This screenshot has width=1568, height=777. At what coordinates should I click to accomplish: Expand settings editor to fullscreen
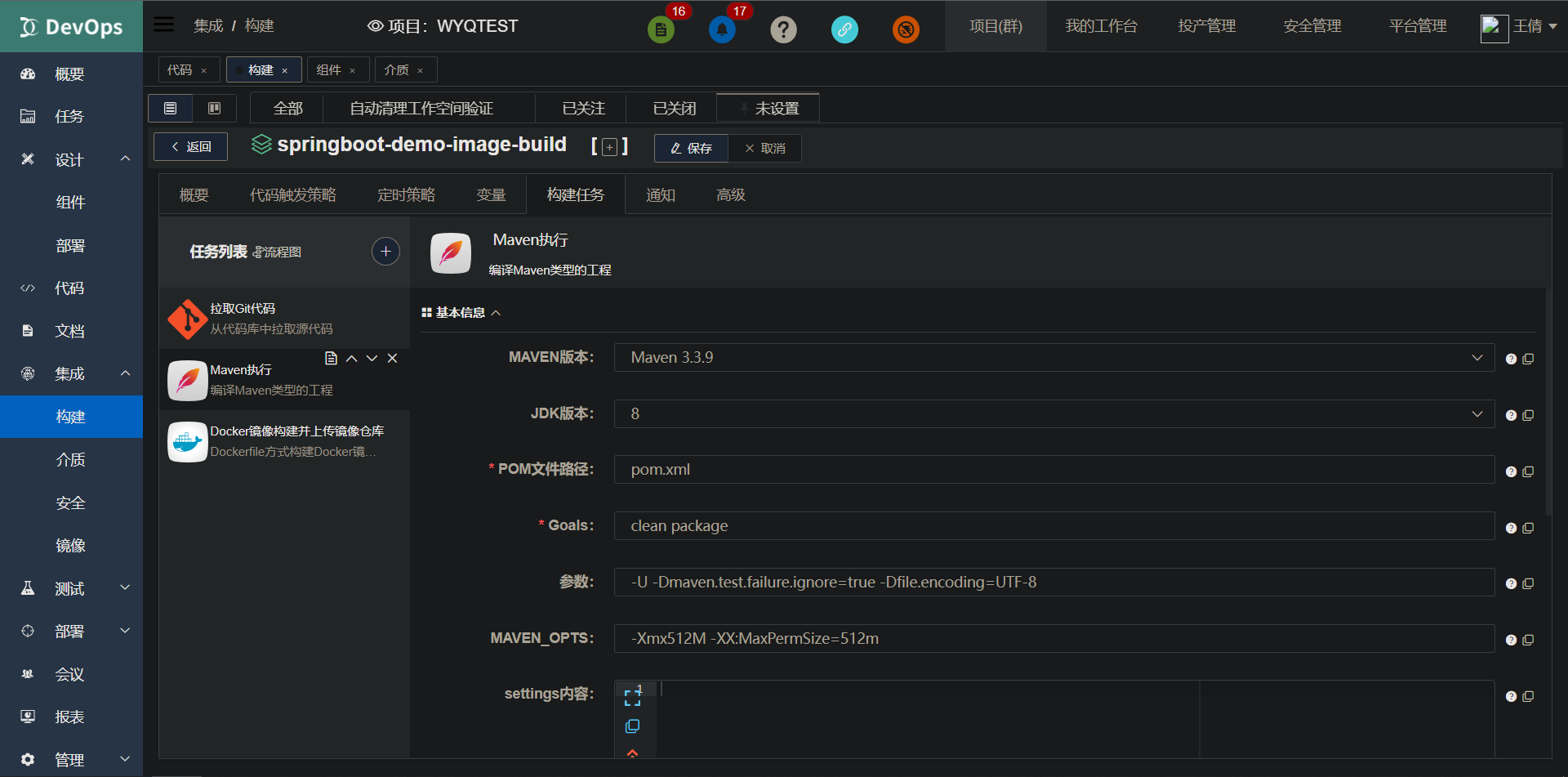(x=634, y=695)
